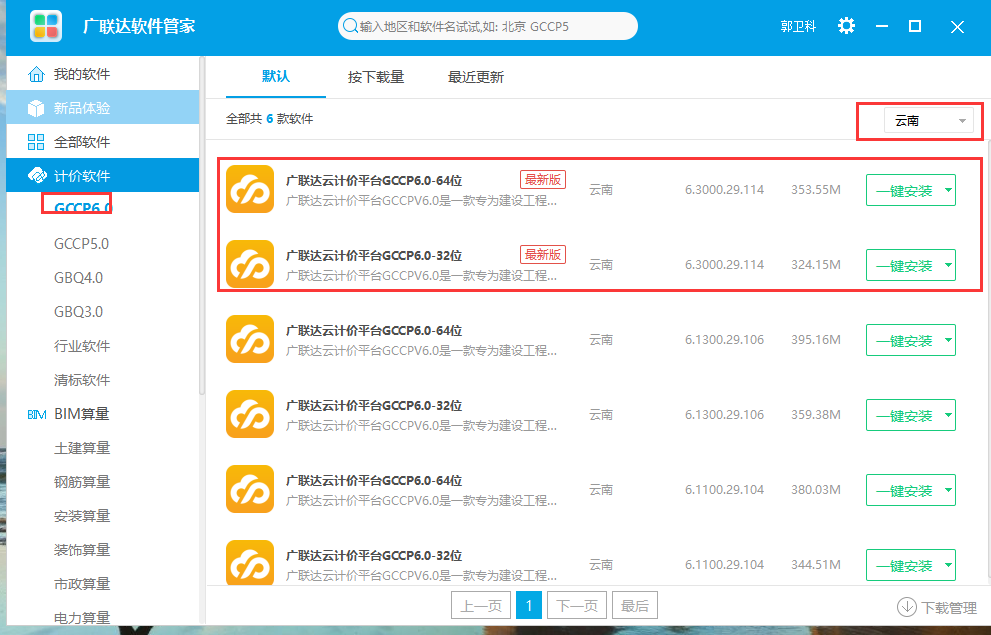
Task: Click the first 最新版 badge for 64位
Action: 543,179
